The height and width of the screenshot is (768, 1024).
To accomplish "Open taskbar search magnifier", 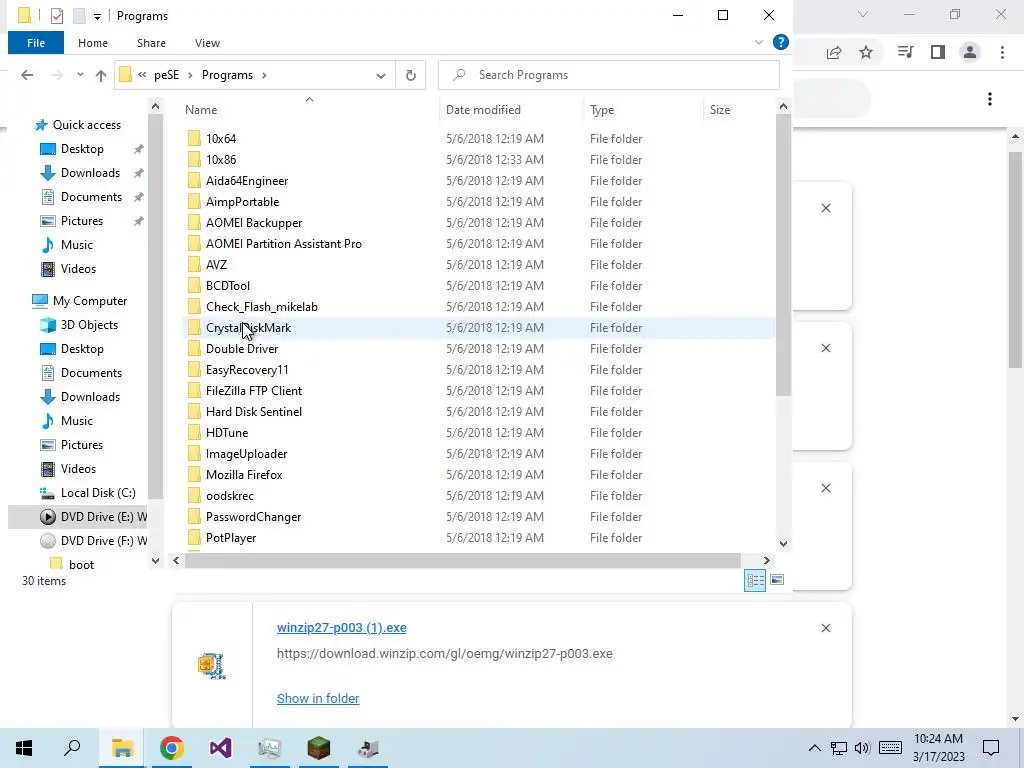I will coord(72,748).
